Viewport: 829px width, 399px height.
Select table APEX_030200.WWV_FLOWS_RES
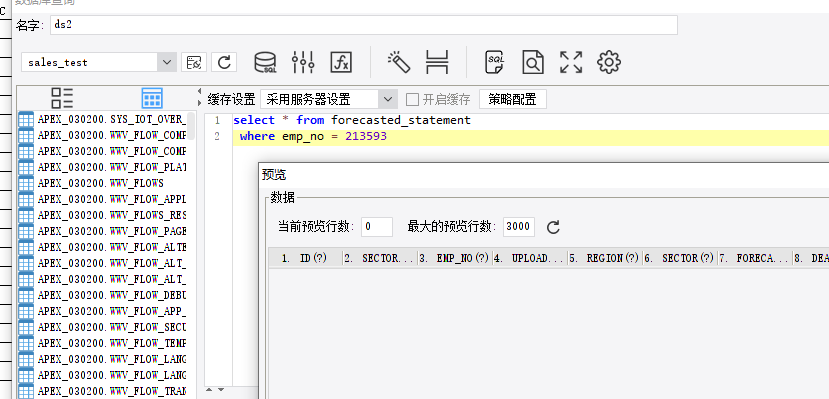[103, 215]
